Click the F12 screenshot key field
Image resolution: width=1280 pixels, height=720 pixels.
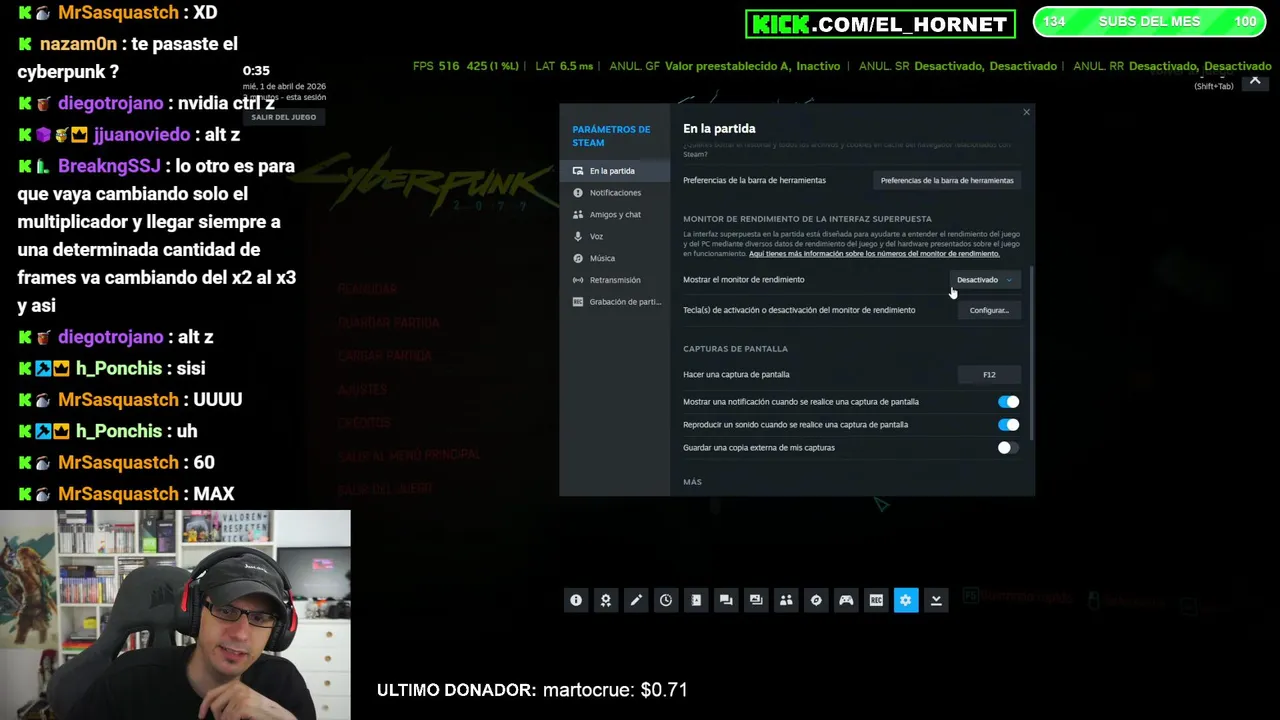pyautogui.click(x=989, y=375)
